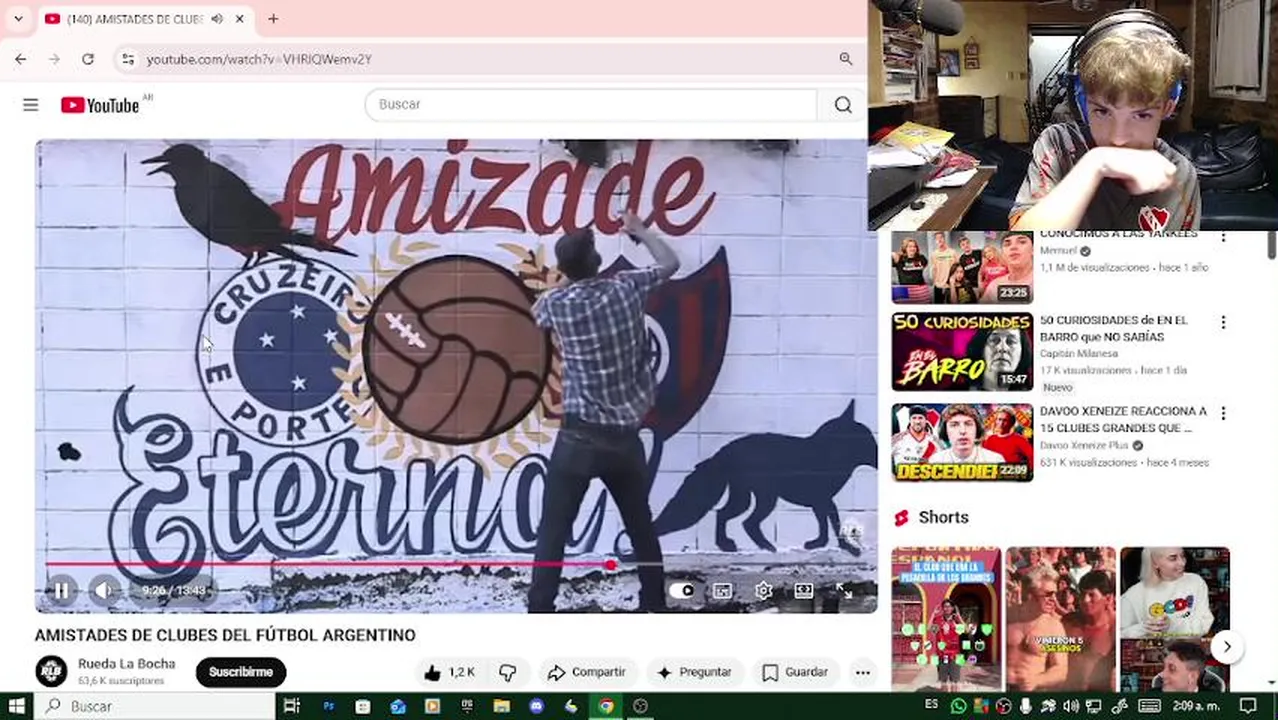Click the Shorts section heading
The height and width of the screenshot is (720, 1278).
(943, 517)
